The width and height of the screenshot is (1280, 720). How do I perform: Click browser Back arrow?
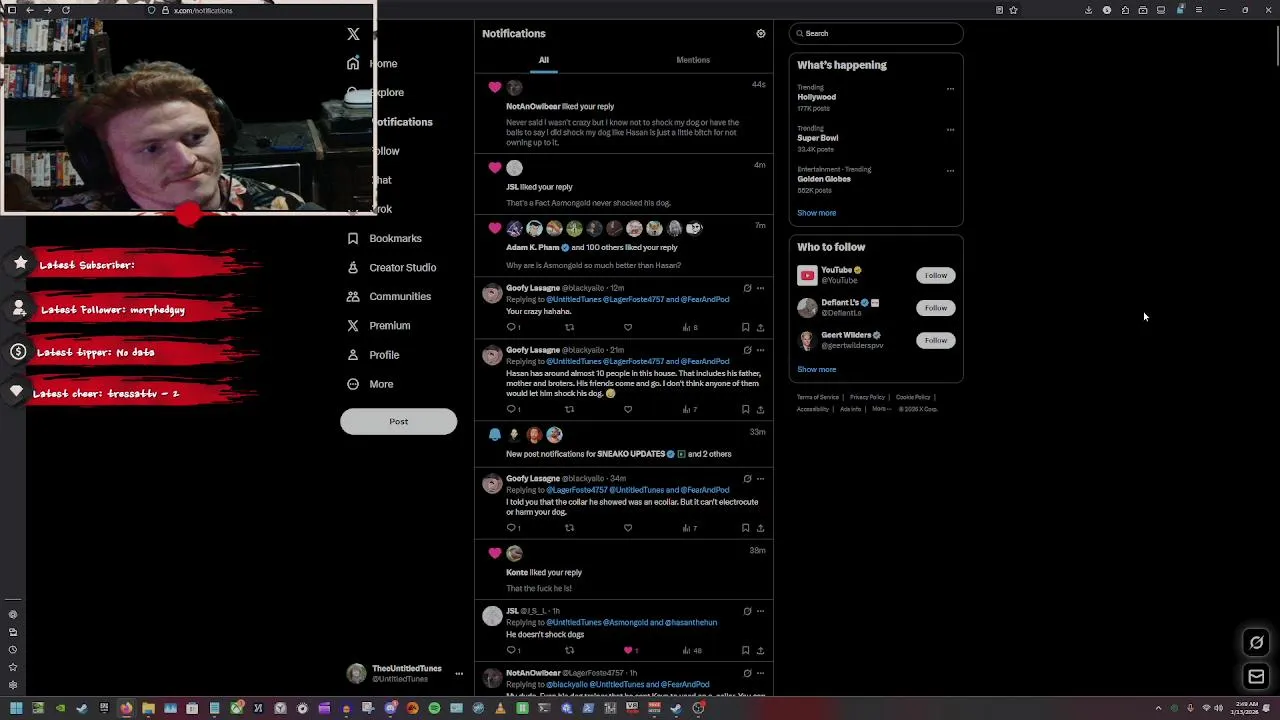click(x=29, y=10)
